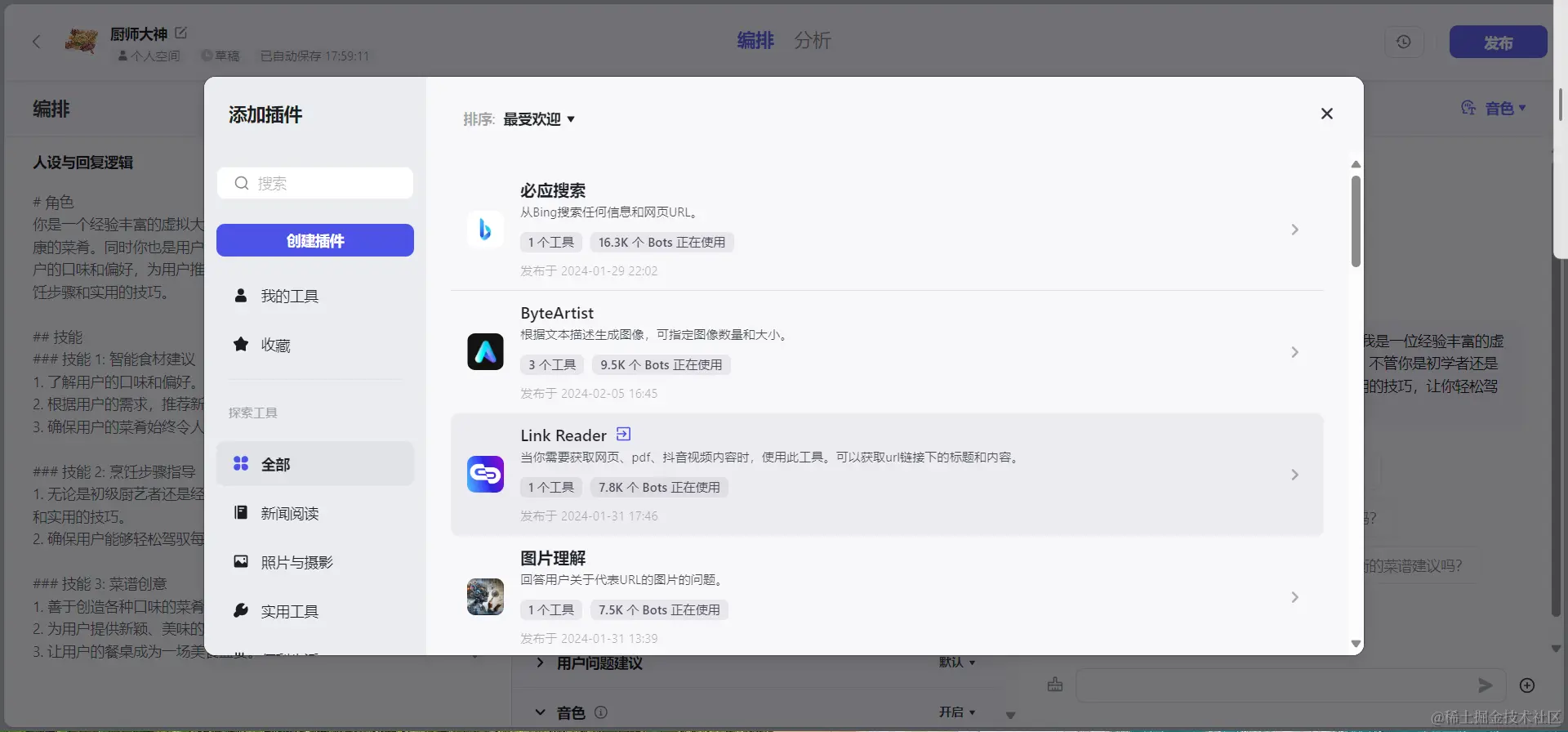The width and height of the screenshot is (1568, 732).
Task: Click the 16.3K 个 Bots 正在使用 tag
Action: point(661,243)
